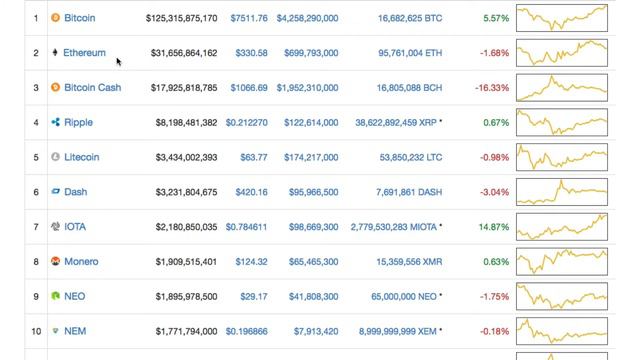
Task: Open the Ethereum coin page link
Action: click(x=84, y=53)
